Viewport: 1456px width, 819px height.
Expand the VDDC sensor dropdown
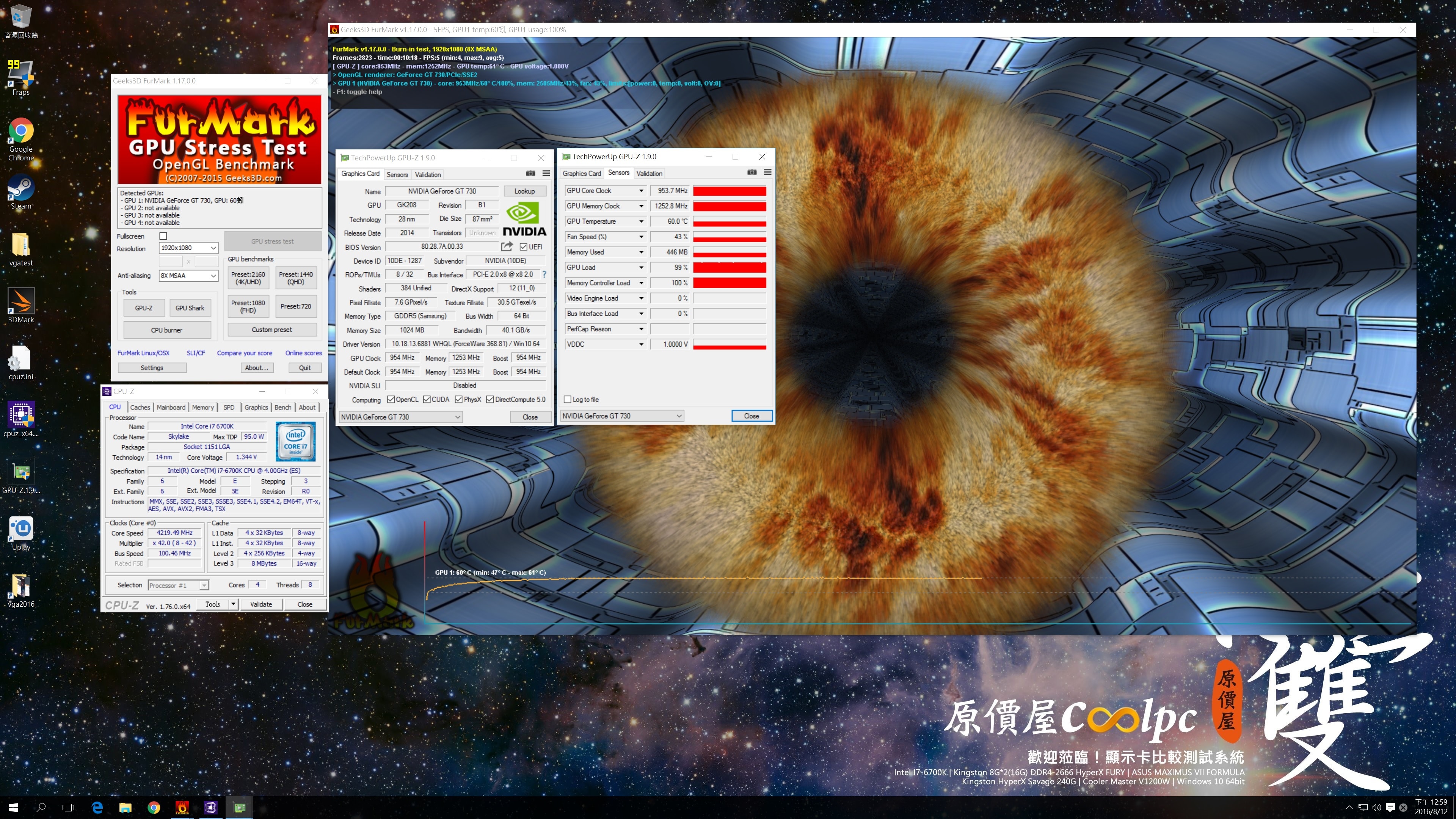(x=641, y=344)
